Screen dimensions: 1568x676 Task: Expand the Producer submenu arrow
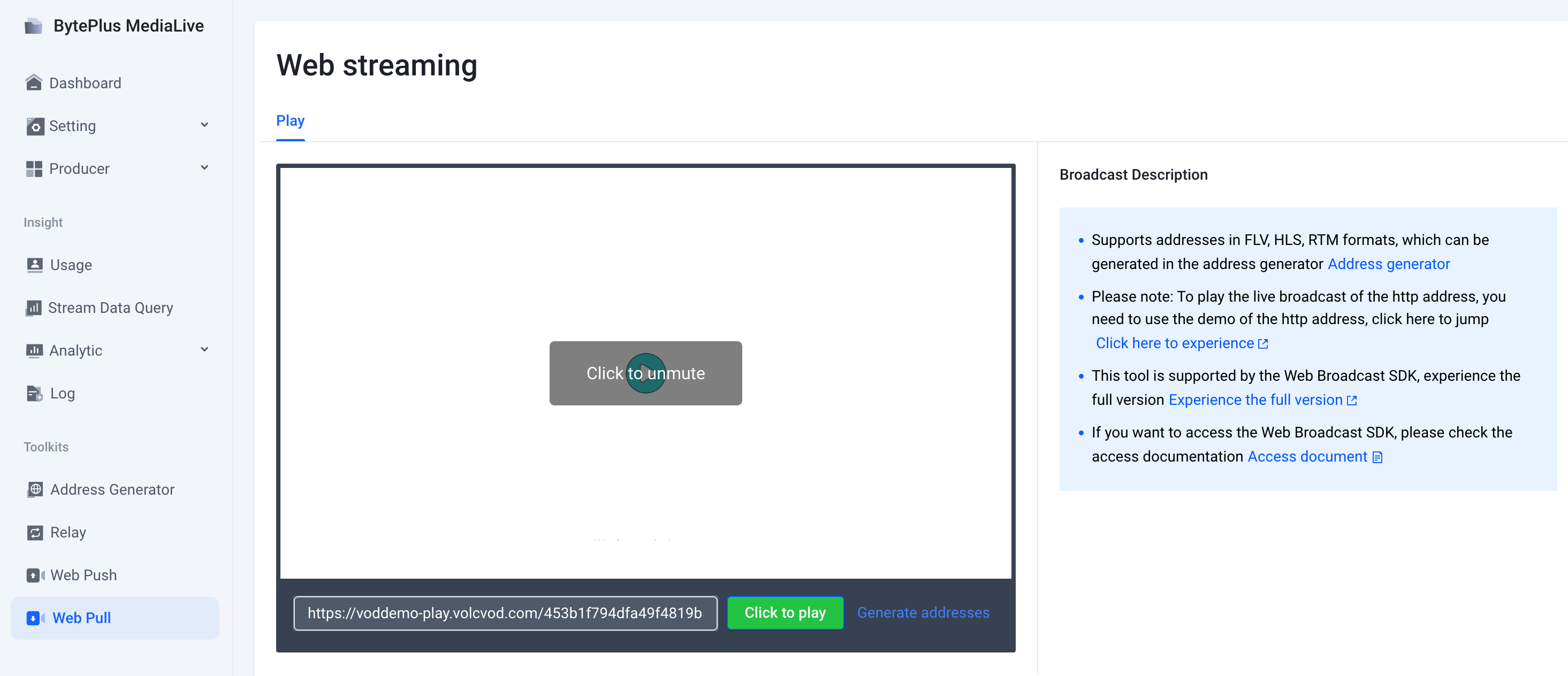204,168
